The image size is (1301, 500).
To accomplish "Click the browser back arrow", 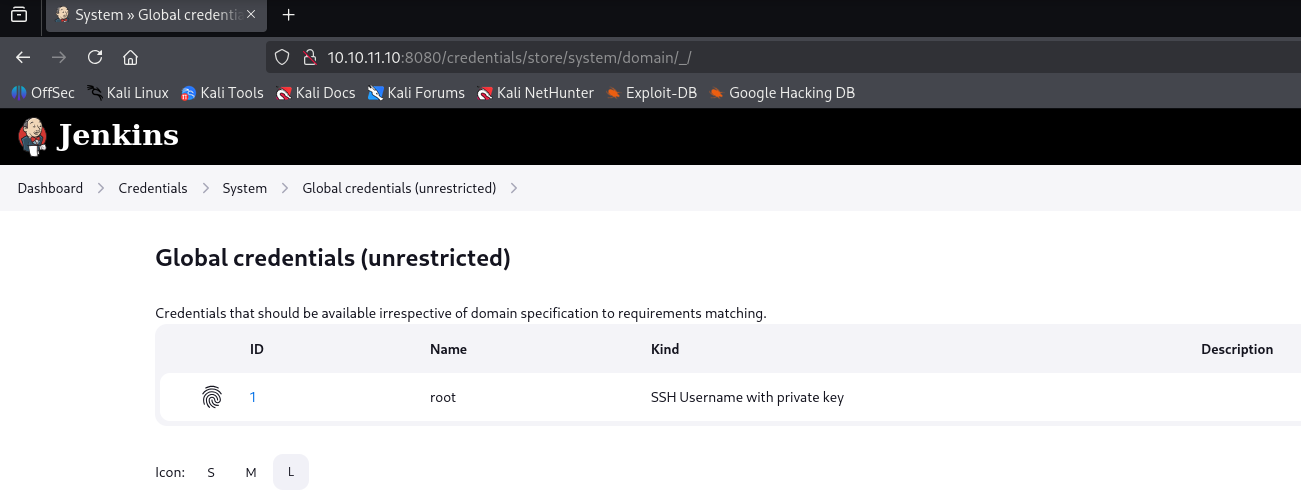I will pyautogui.click(x=23, y=57).
